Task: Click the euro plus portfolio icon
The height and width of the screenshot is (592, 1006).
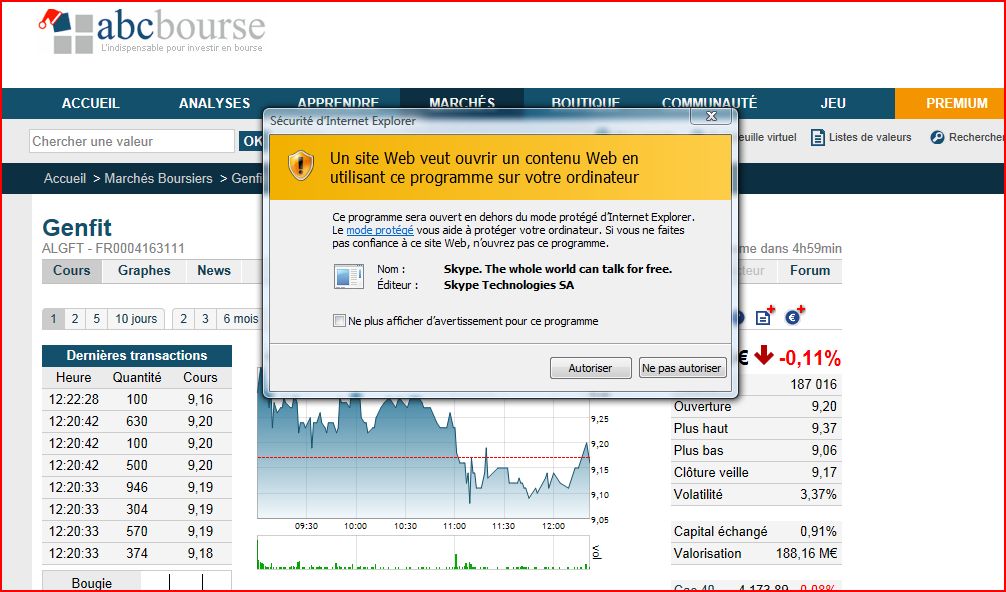Action: click(795, 316)
